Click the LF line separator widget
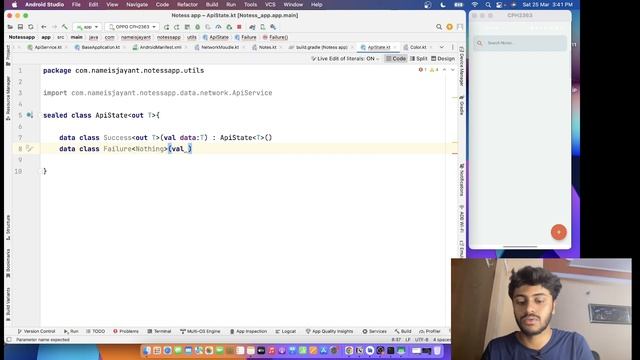 pyautogui.click(x=407, y=340)
